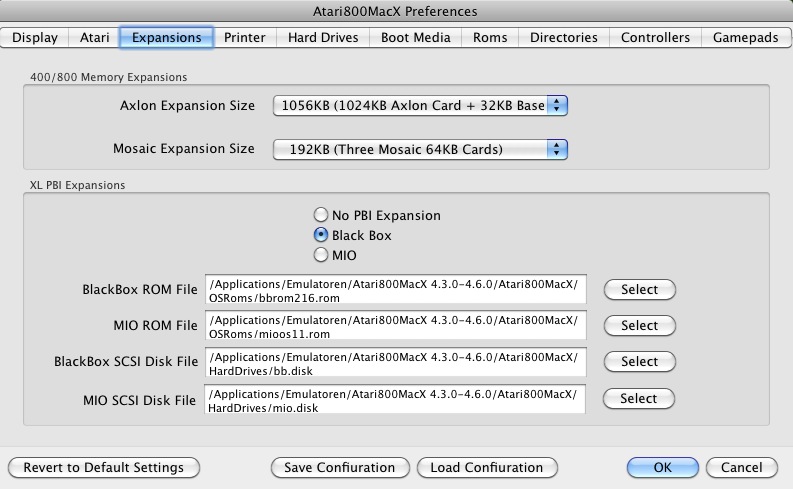Go to the Printer tab
The height and width of the screenshot is (489, 793).
(245, 37)
